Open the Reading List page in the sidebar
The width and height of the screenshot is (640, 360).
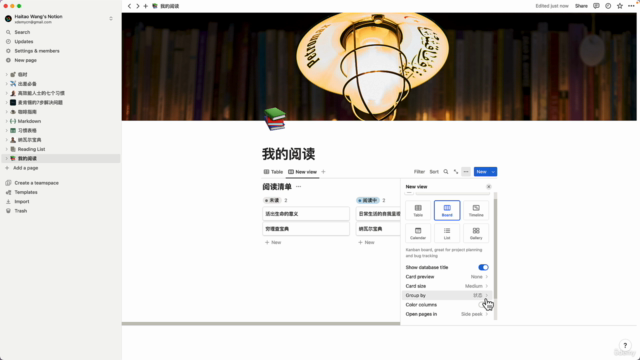pyautogui.click(x=31, y=149)
